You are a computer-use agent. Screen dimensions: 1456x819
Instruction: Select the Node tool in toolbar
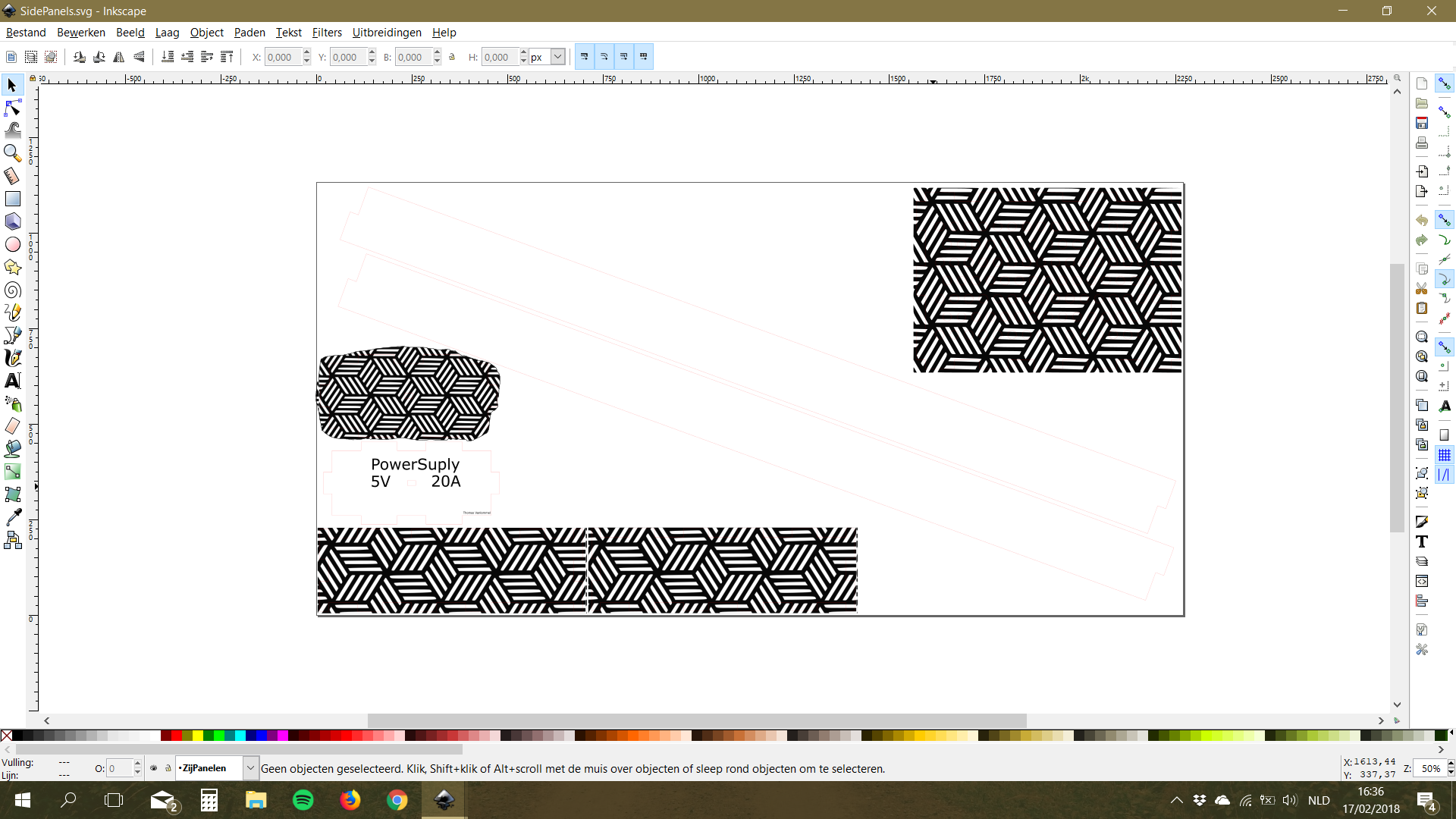[13, 108]
